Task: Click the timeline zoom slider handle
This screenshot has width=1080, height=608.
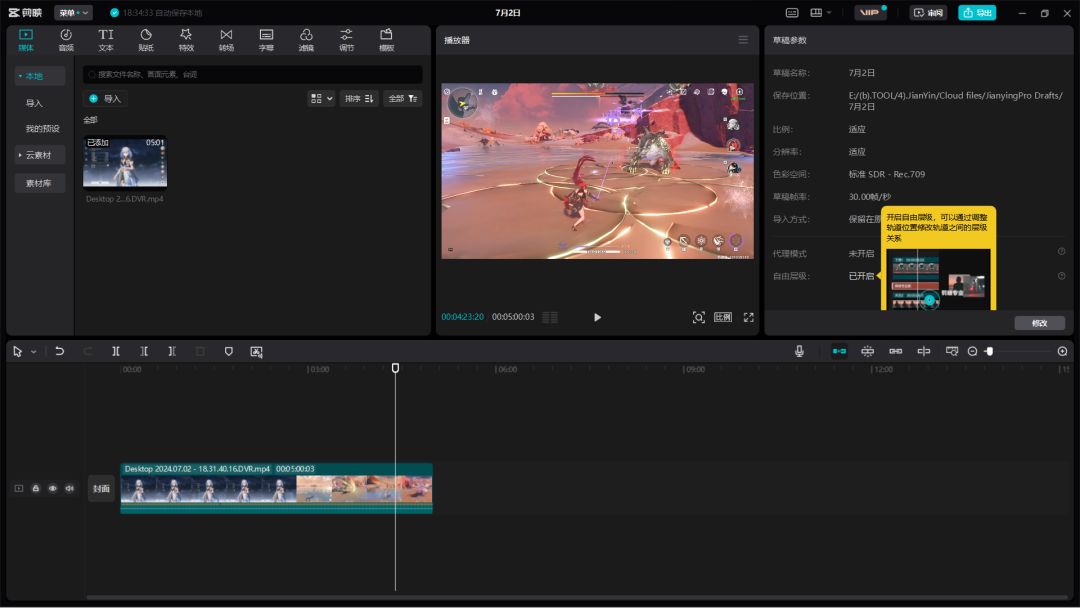Action: [x=989, y=351]
